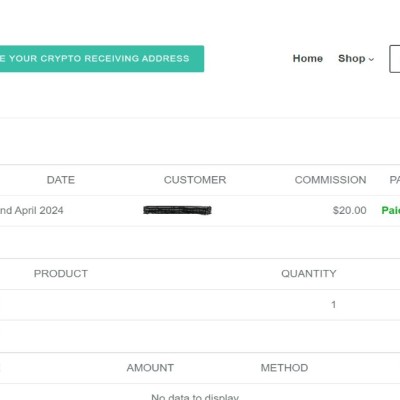Select the April 2024 date cell
The image size is (400, 400).
[32, 210]
